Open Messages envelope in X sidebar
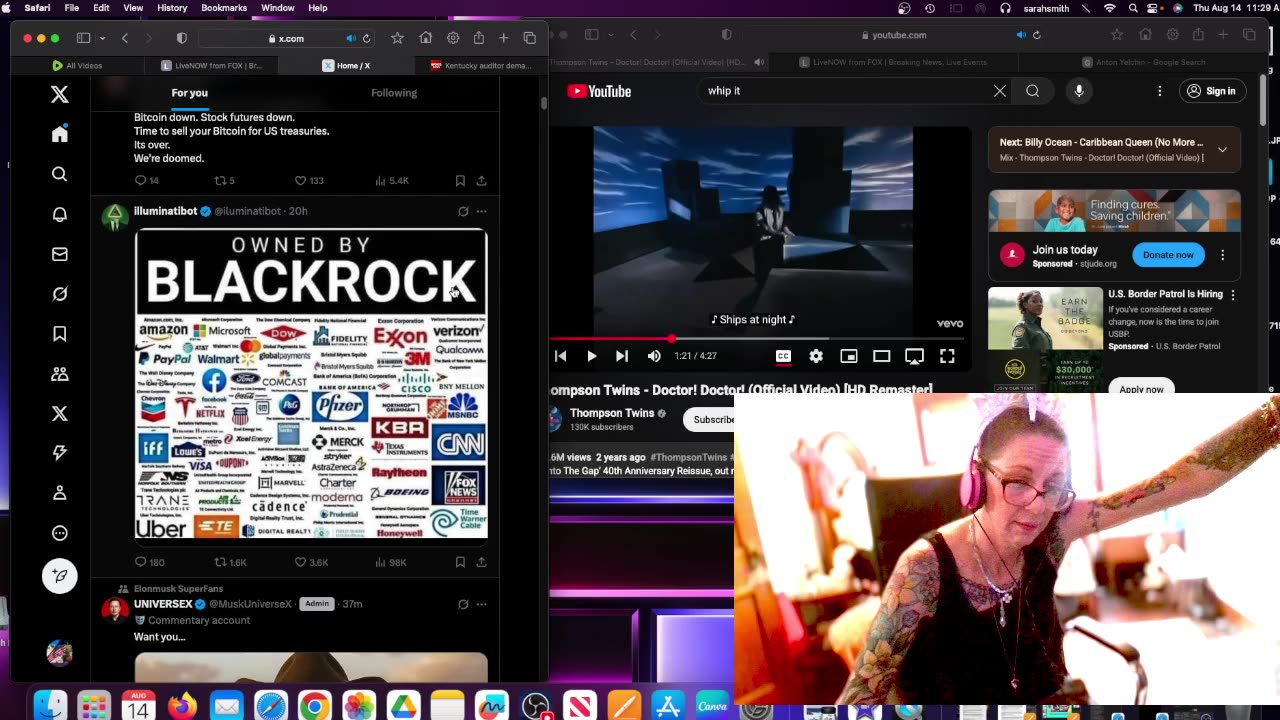Viewport: 1280px width, 720px height. (x=60, y=254)
